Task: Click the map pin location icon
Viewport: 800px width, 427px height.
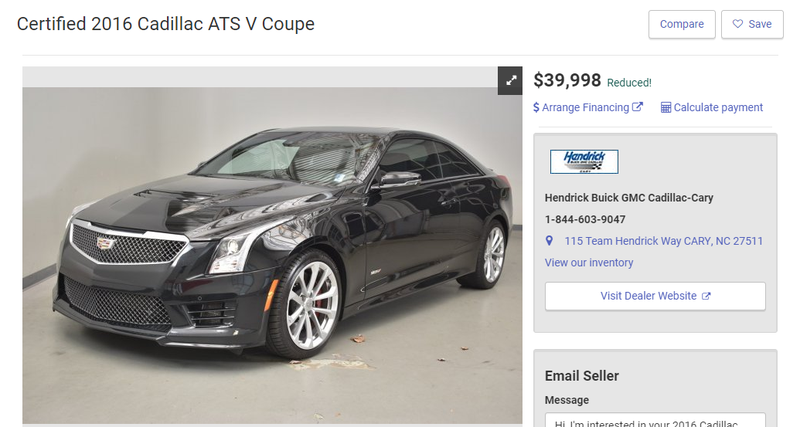Action: coord(549,241)
